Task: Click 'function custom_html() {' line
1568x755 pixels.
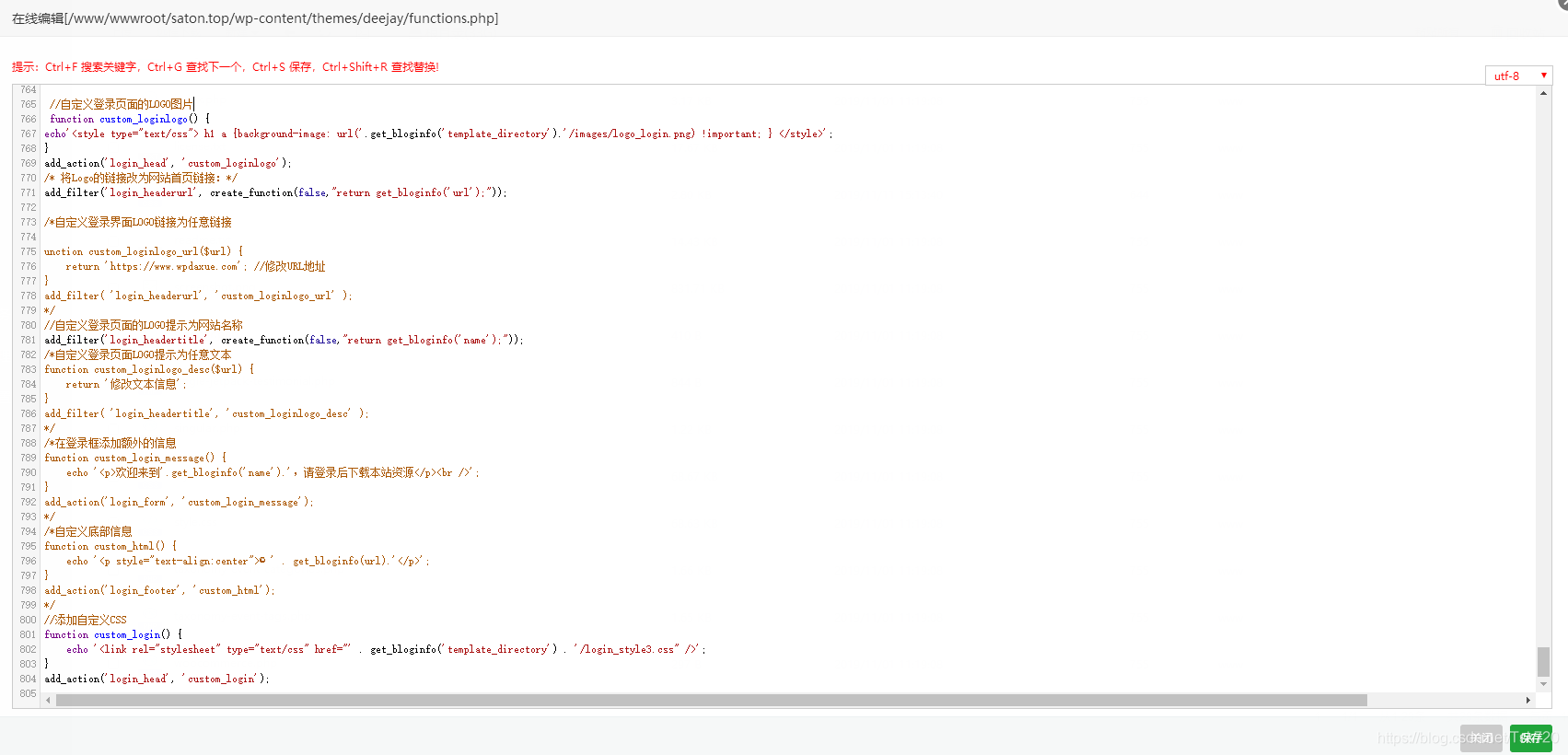Action: pyautogui.click(x=110, y=546)
